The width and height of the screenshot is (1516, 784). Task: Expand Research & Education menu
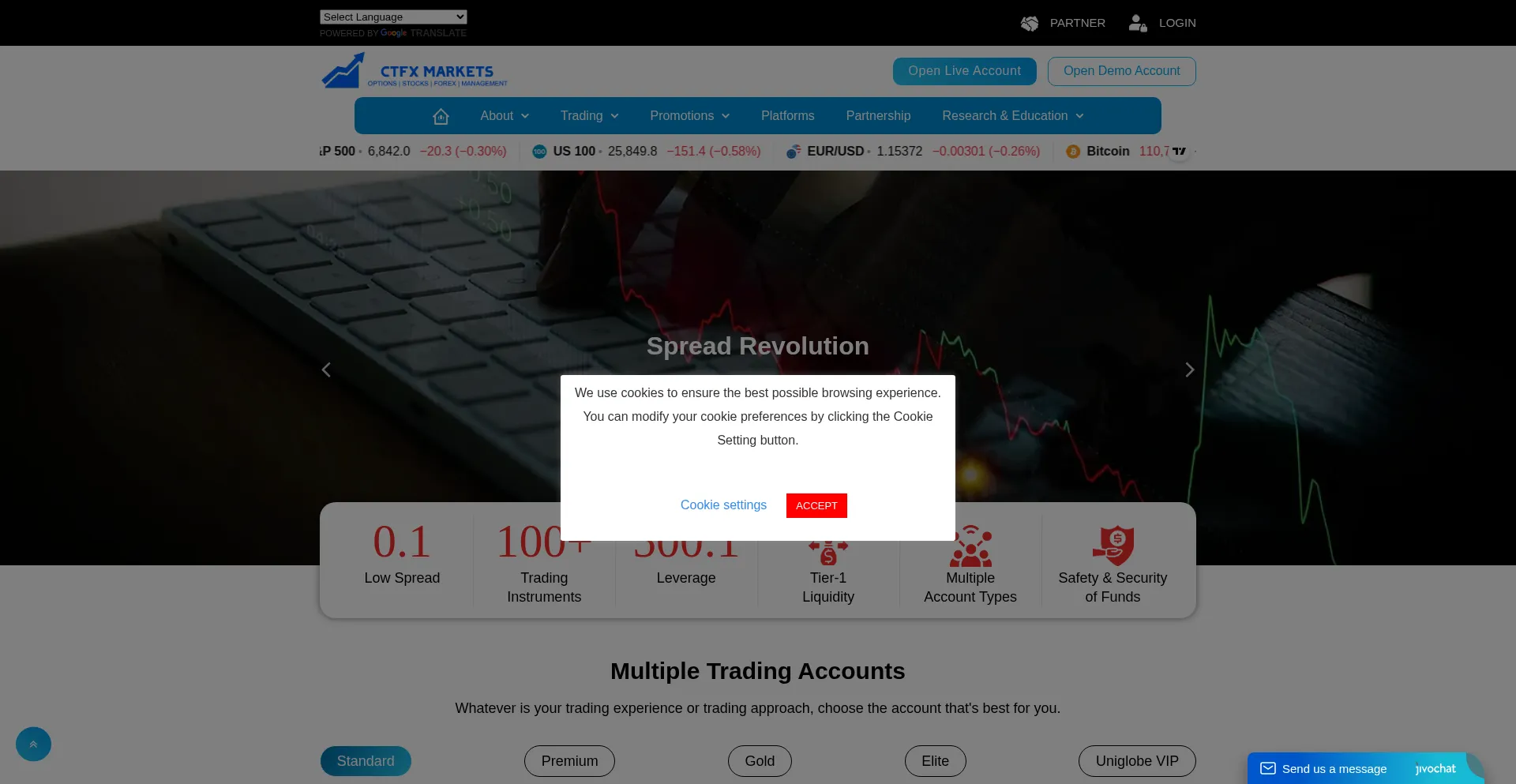tap(1012, 116)
